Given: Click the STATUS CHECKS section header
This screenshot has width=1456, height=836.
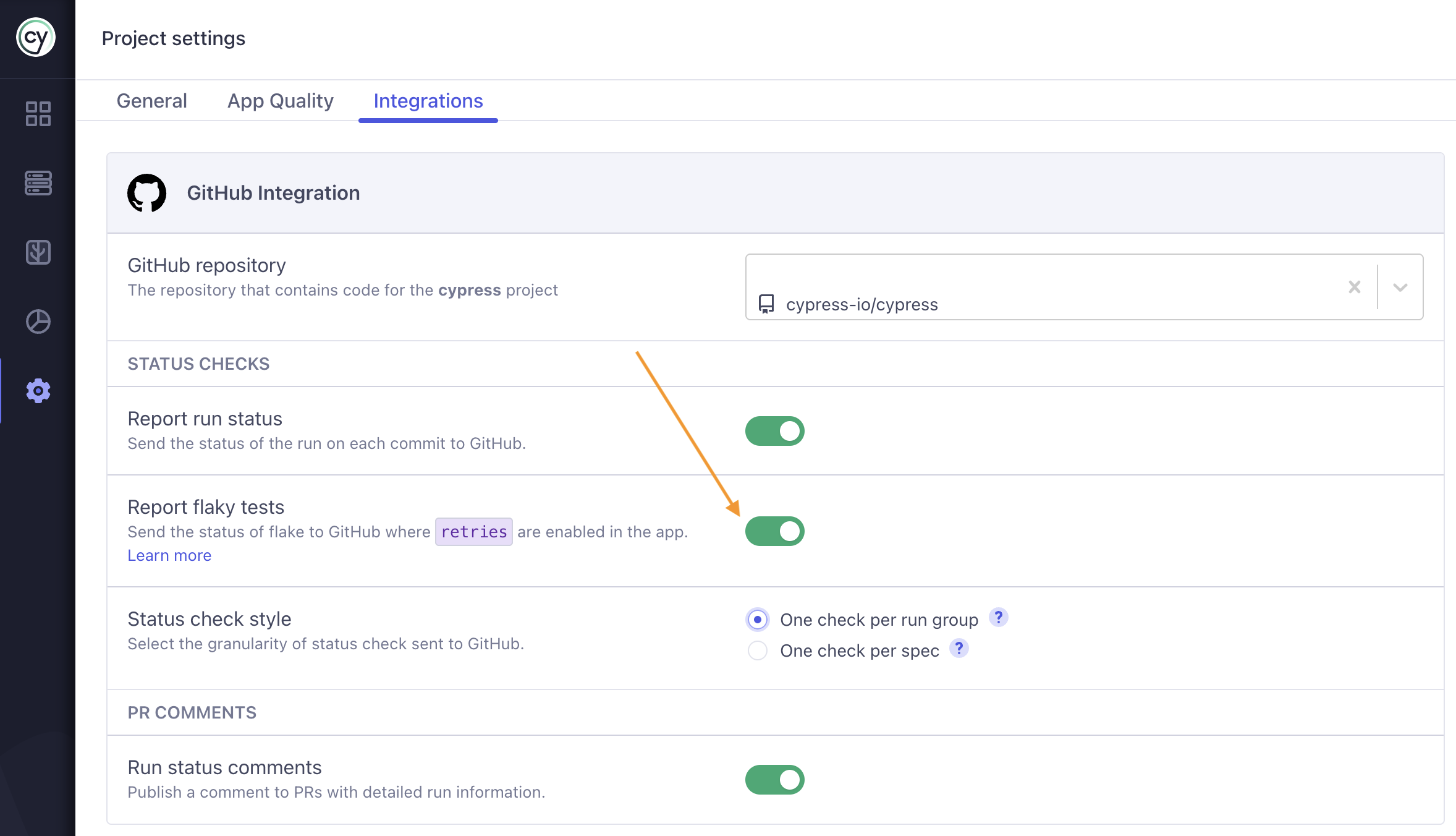Looking at the screenshot, I should click(198, 364).
